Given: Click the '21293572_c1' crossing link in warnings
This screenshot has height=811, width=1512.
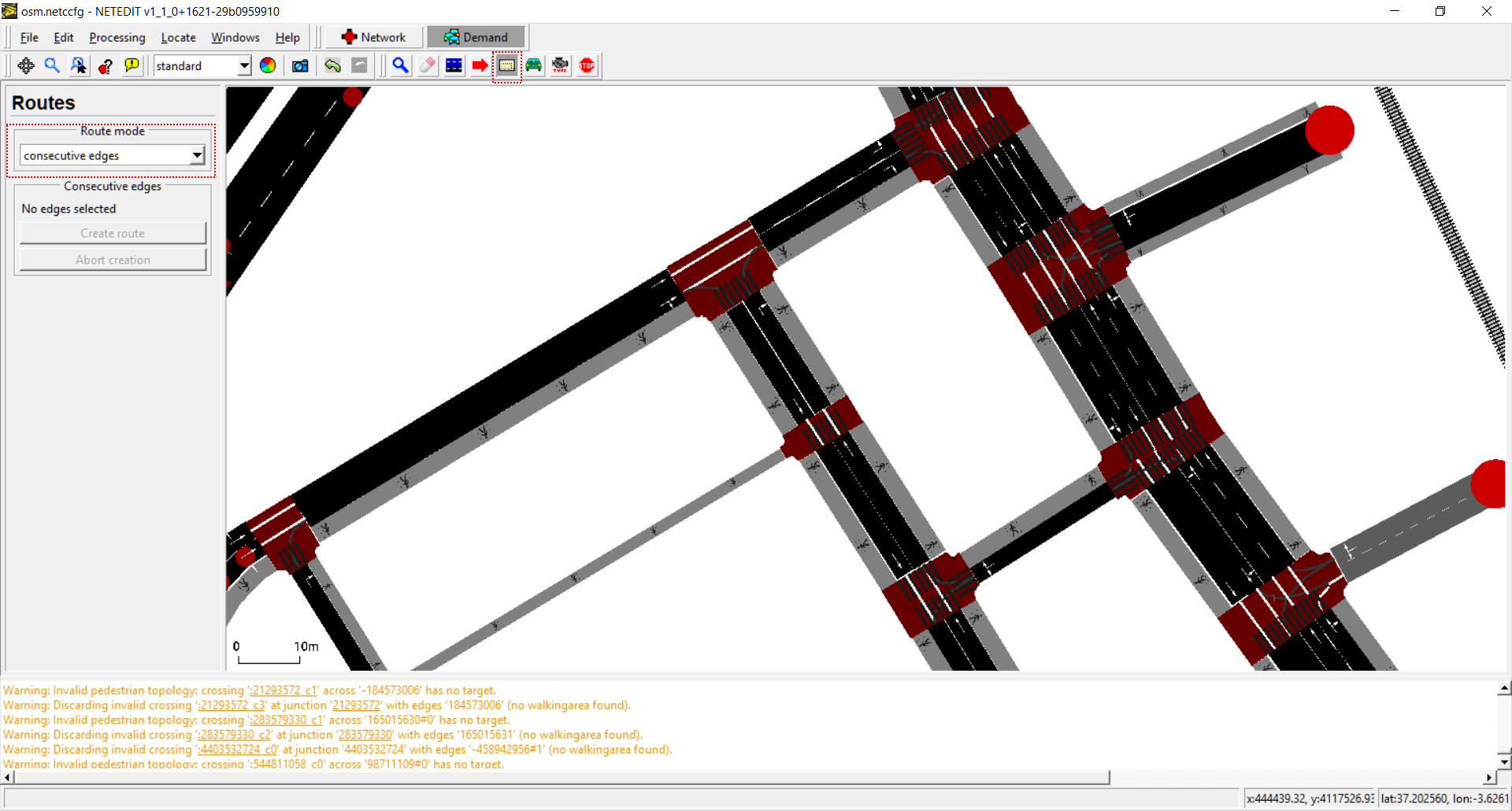Looking at the screenshot, I should tap(284, 691).
